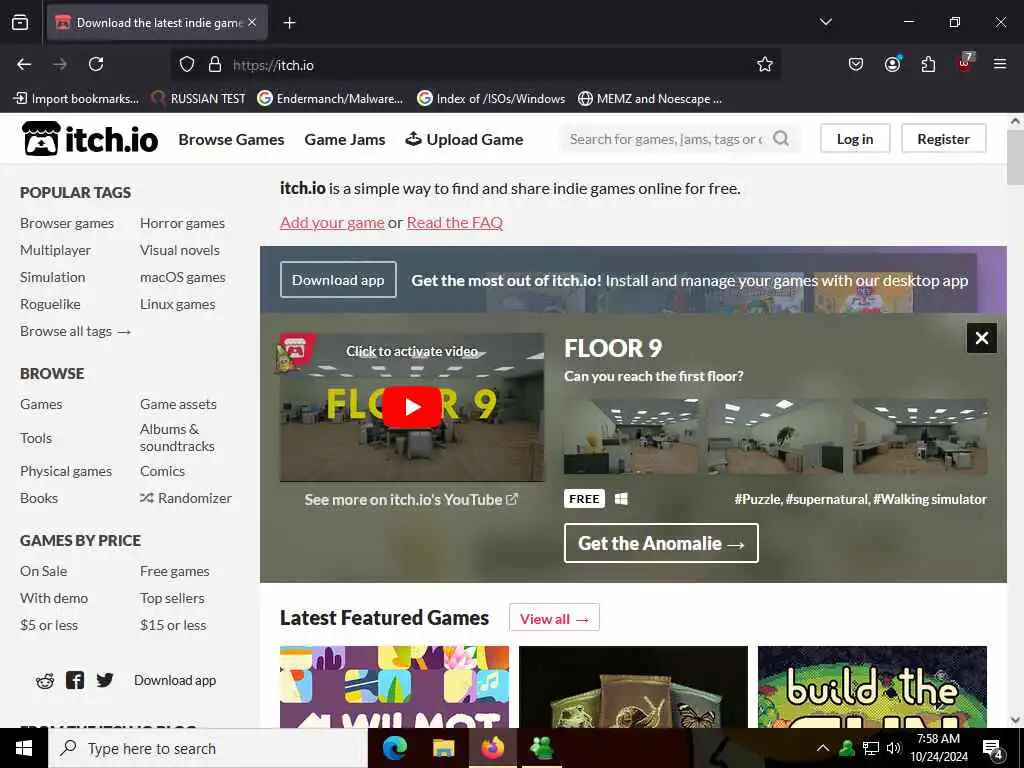Click the page vertical scrollbar thumb
The height and width of the screenshot is (768, 1024).
(1015, 157)
